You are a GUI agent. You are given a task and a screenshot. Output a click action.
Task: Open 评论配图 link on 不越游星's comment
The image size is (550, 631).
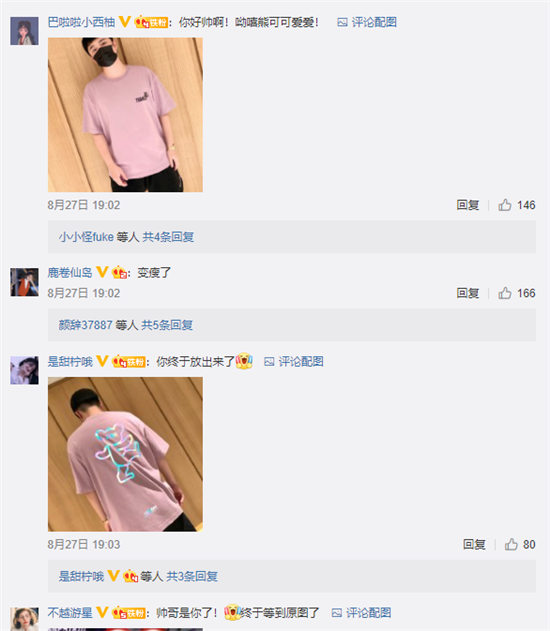[x=361, y=613]
